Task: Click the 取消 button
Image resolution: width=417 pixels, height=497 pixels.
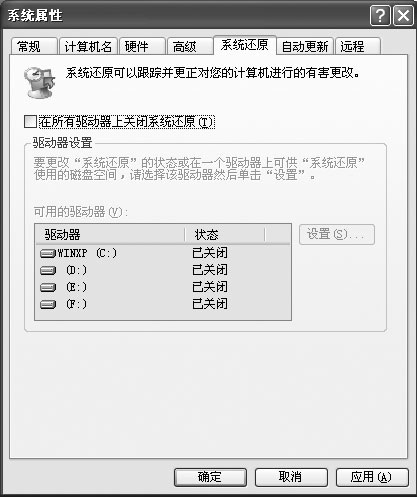Action: click(291, 477)
